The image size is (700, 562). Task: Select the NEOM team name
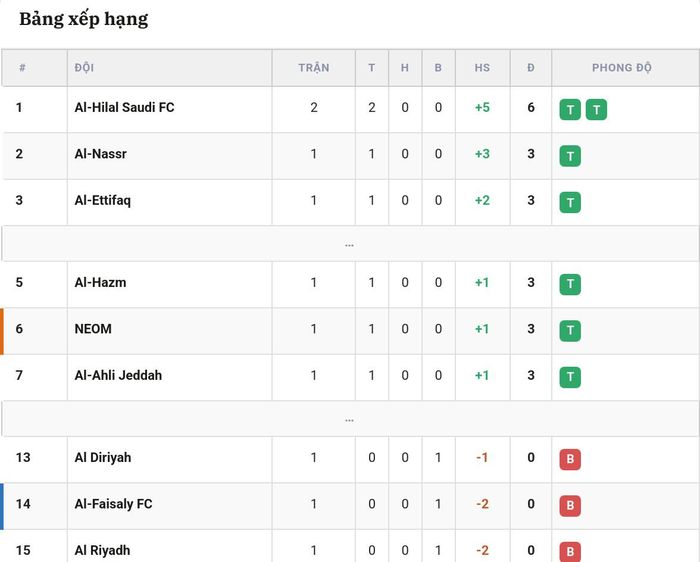(93, 329)
